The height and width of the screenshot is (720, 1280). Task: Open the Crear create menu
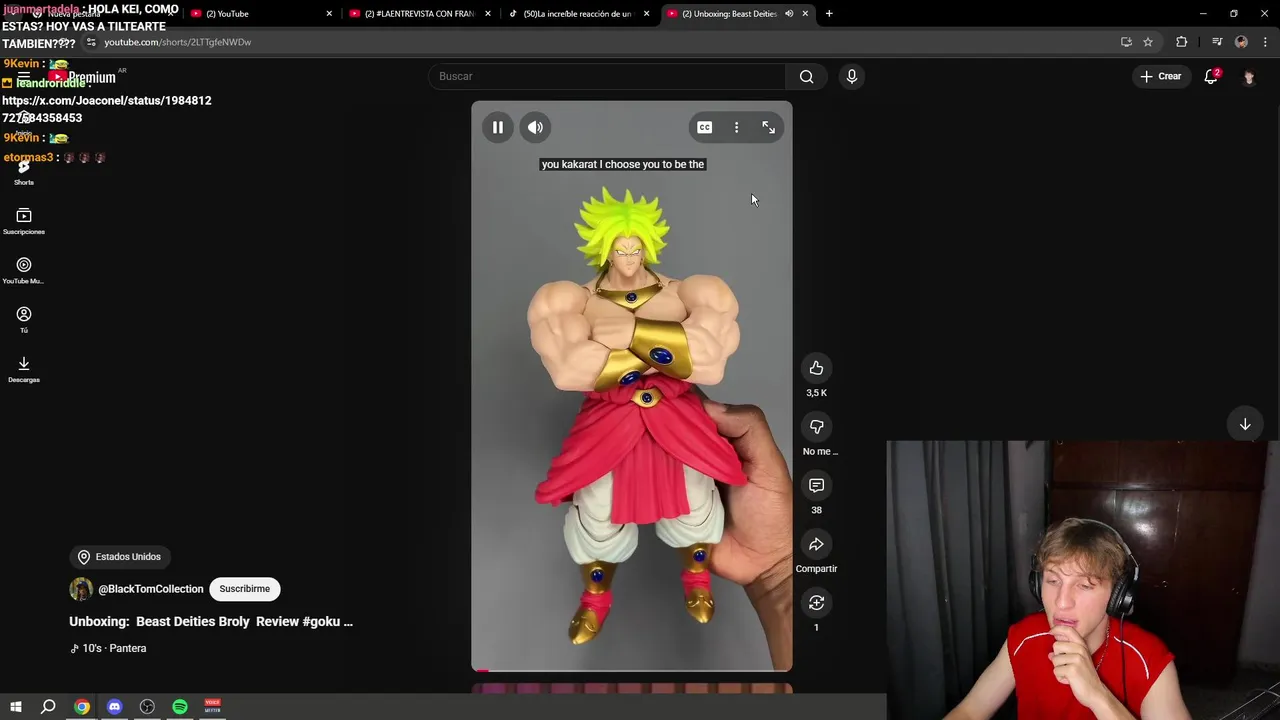tap(1160, 76)
